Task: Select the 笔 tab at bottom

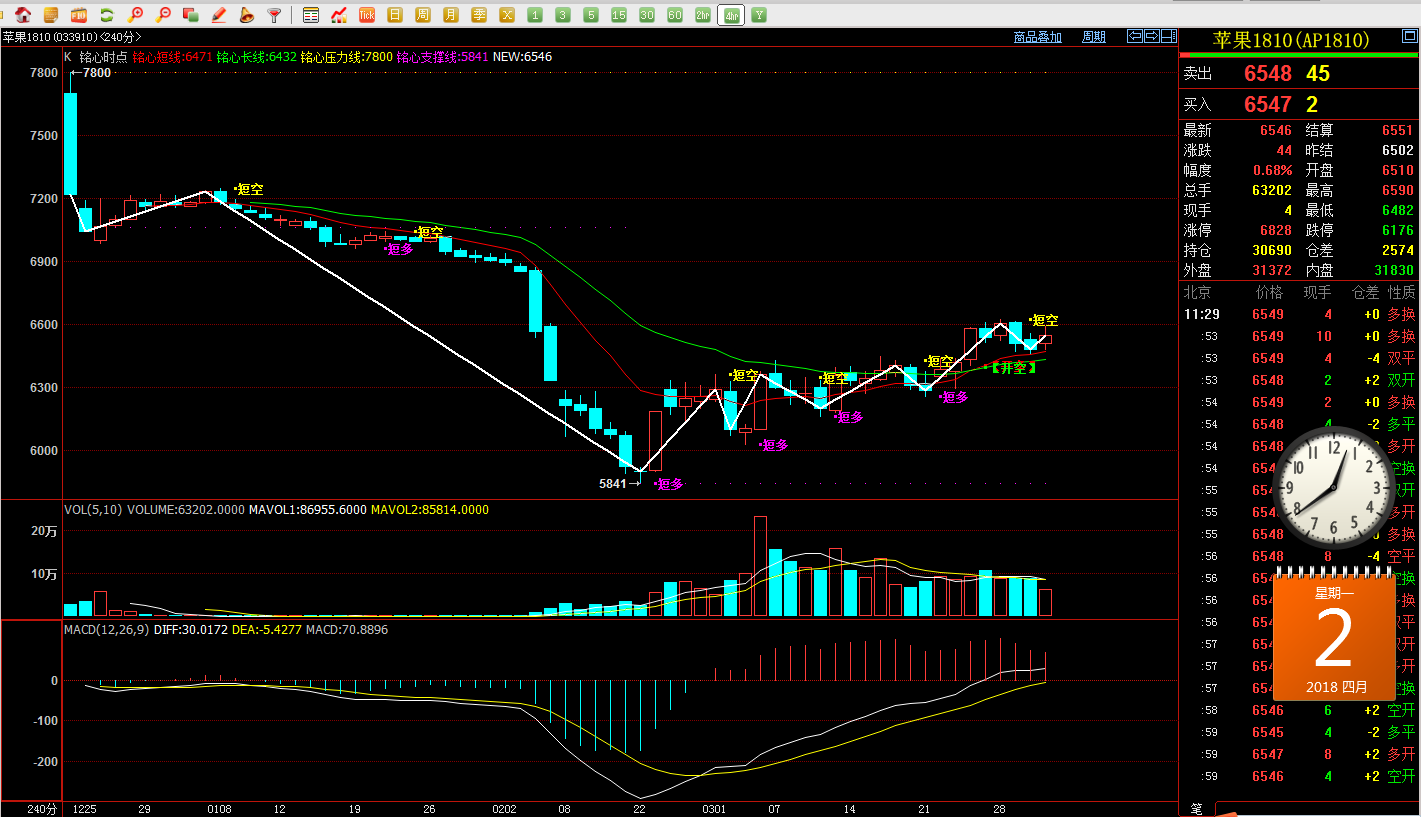Action: 1195,807
